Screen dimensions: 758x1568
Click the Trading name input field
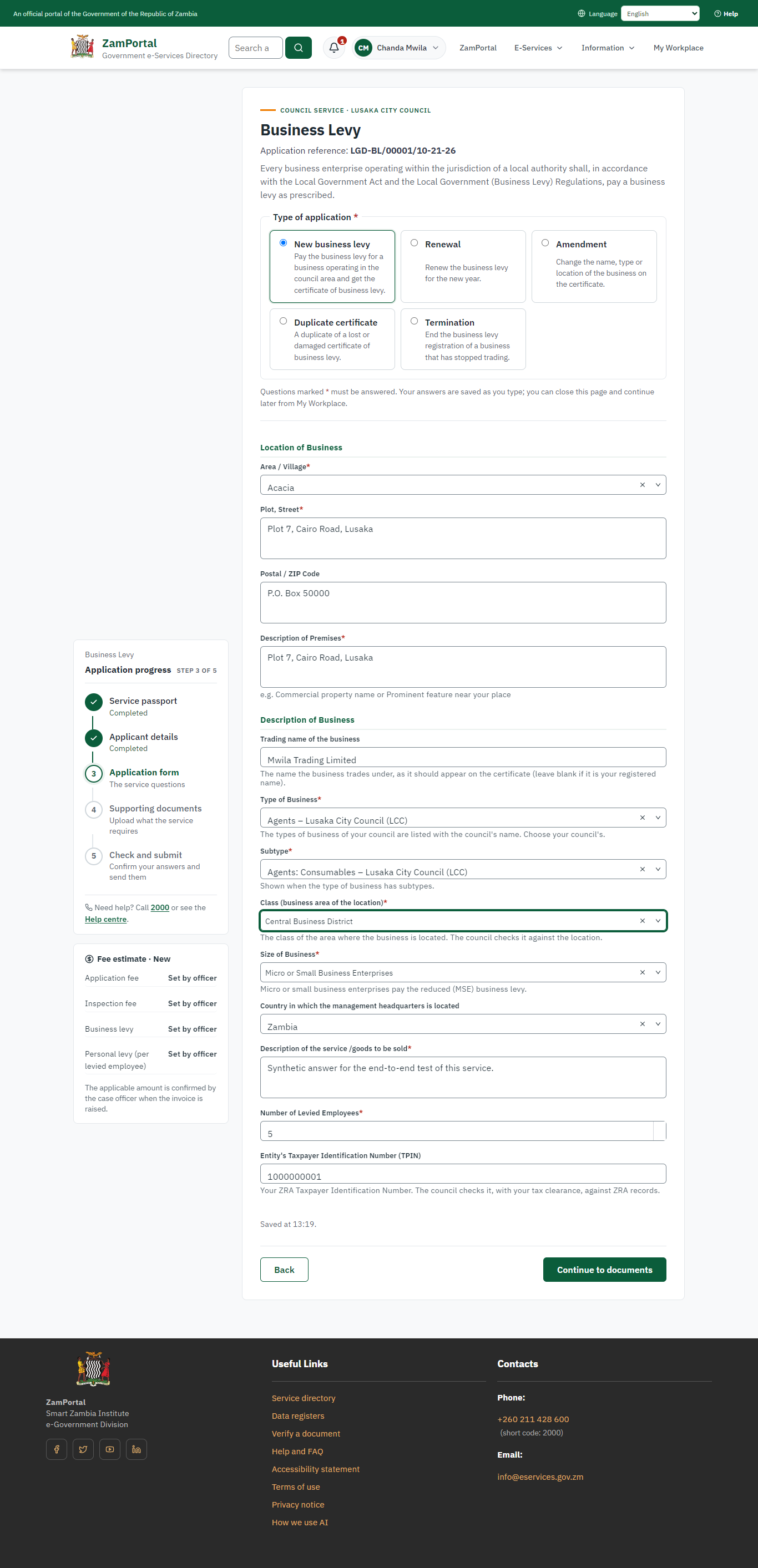coord(463,757)
